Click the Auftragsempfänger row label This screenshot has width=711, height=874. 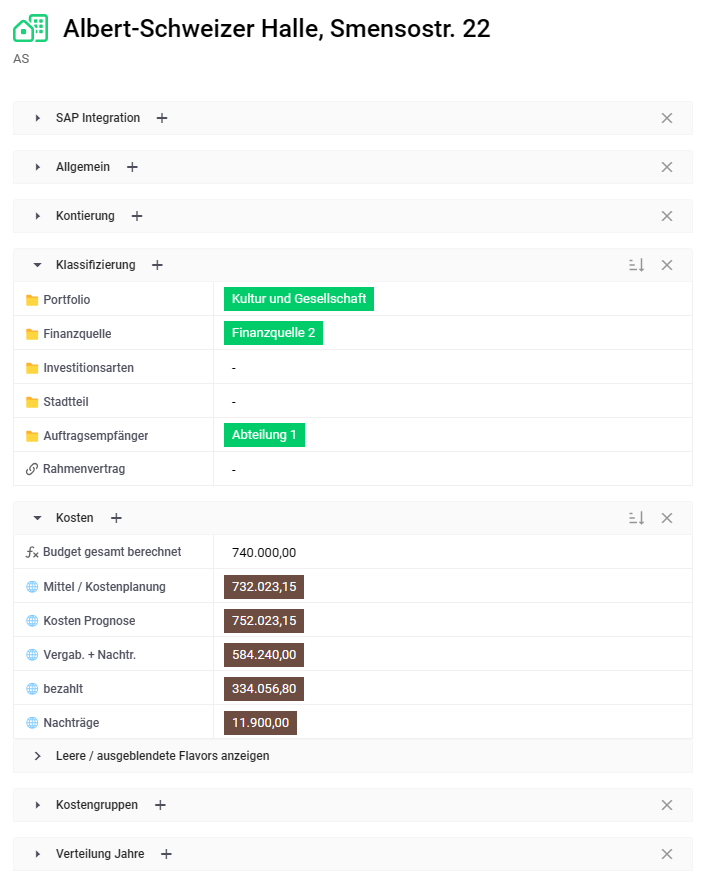96,436
